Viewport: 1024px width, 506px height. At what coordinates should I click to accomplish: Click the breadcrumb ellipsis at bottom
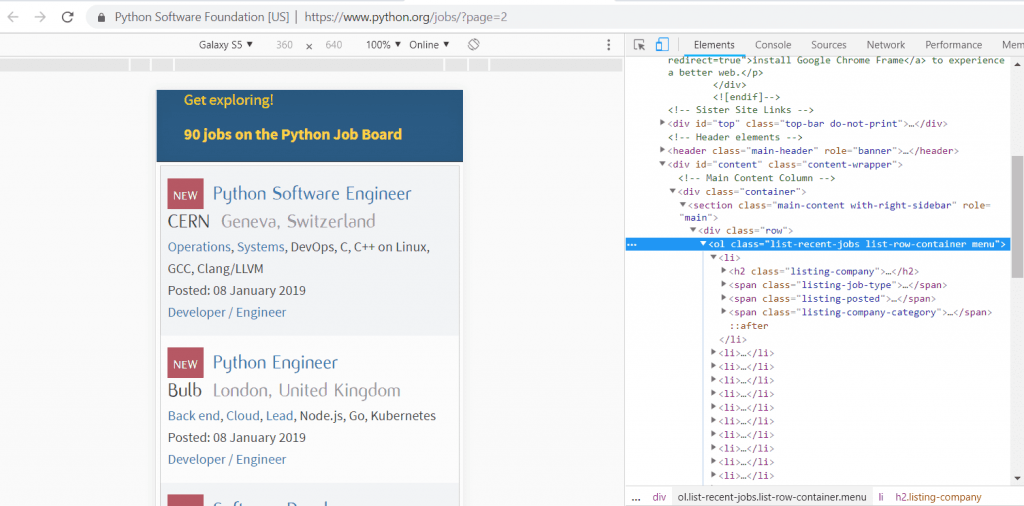click(x=636, y=498)
